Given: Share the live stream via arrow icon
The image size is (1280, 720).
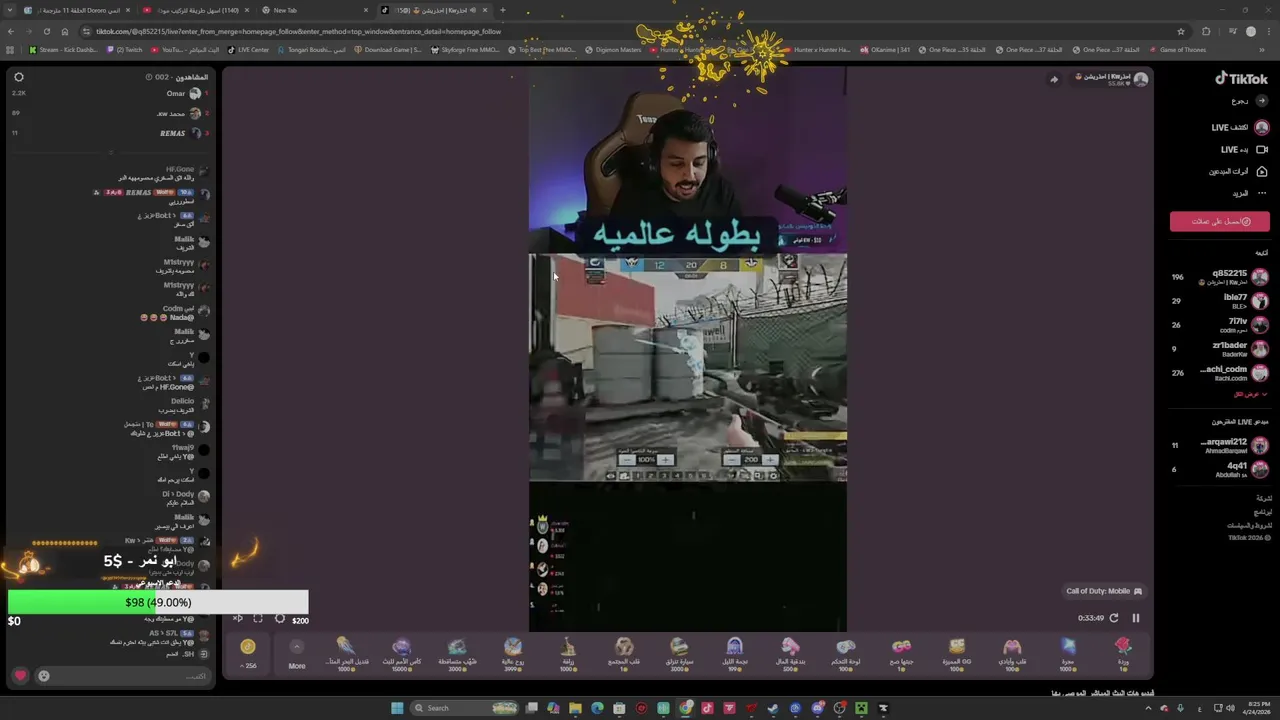Looking at the screenshot, I should [x=1053, y=79].
